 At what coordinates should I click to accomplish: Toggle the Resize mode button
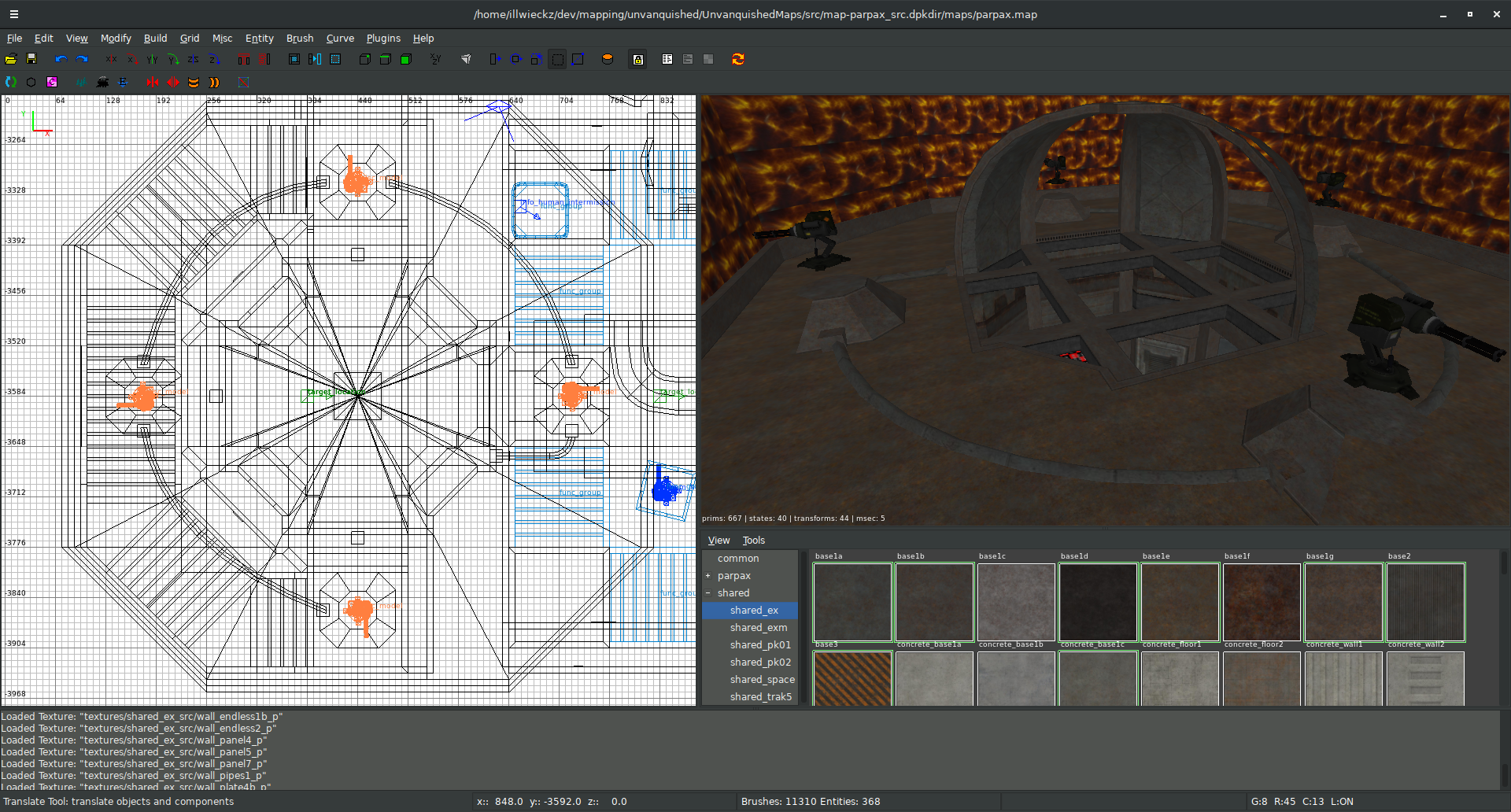tap(557, 59)
